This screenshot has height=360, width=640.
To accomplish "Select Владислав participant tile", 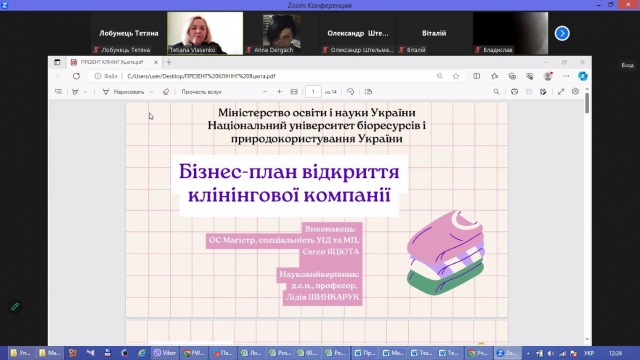I will 511,33.
